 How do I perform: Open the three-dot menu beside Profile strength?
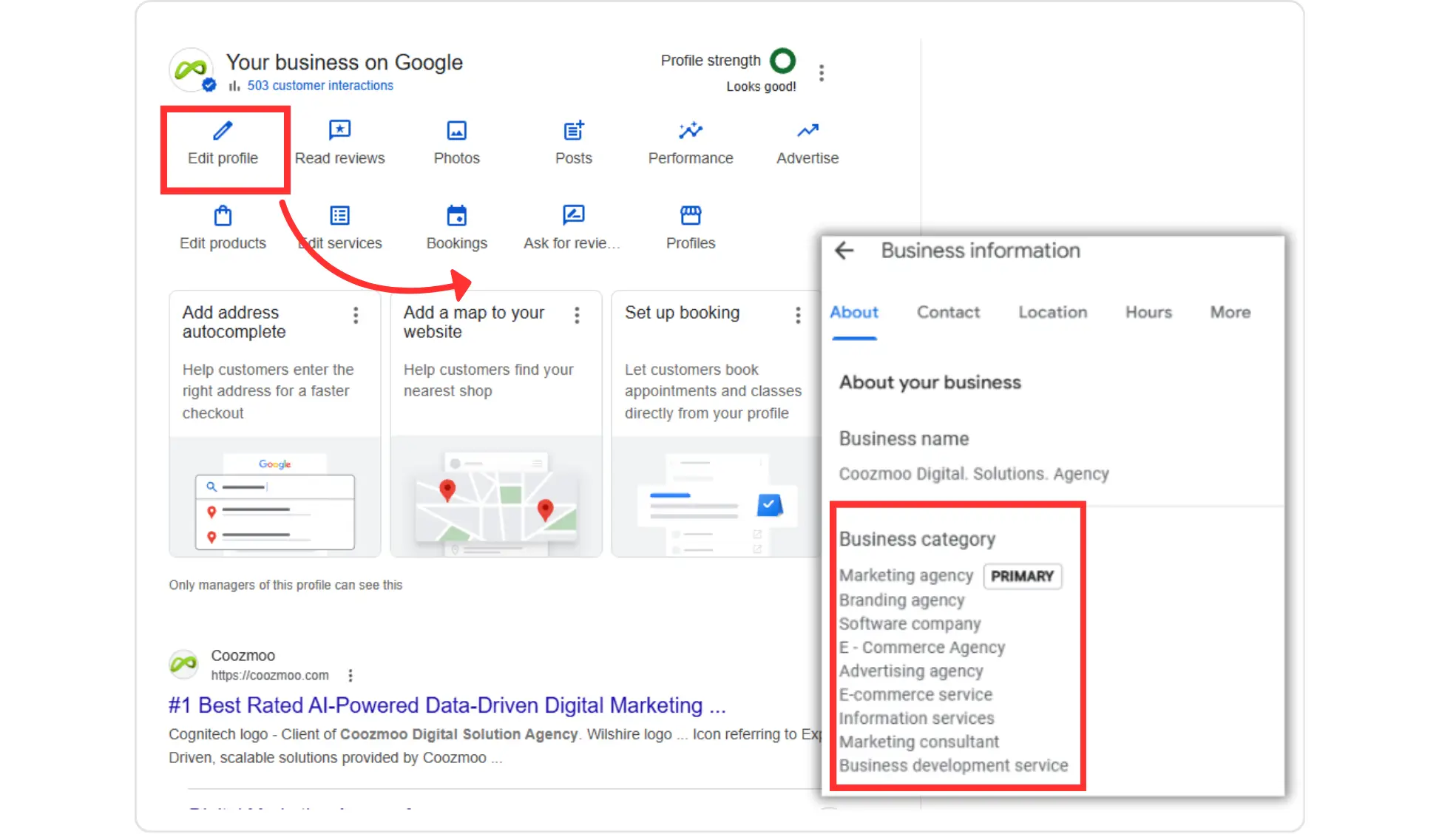coord(821,72)
